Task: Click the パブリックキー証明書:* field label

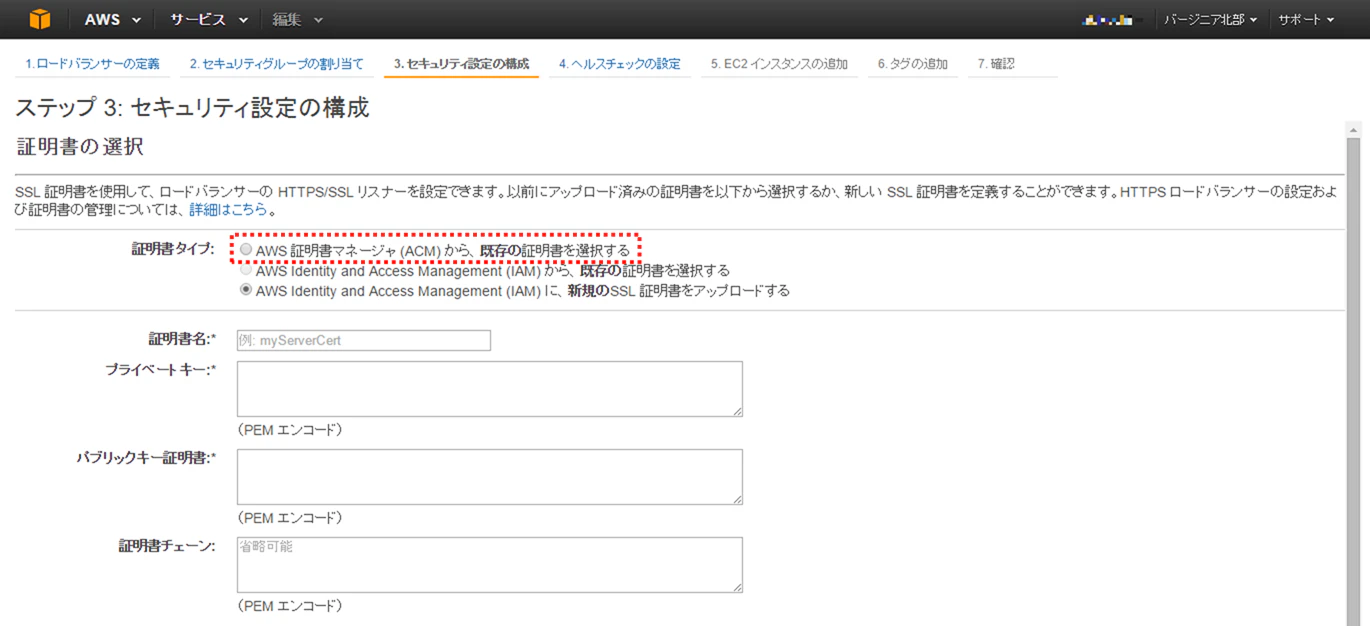Action: (147, 458)
